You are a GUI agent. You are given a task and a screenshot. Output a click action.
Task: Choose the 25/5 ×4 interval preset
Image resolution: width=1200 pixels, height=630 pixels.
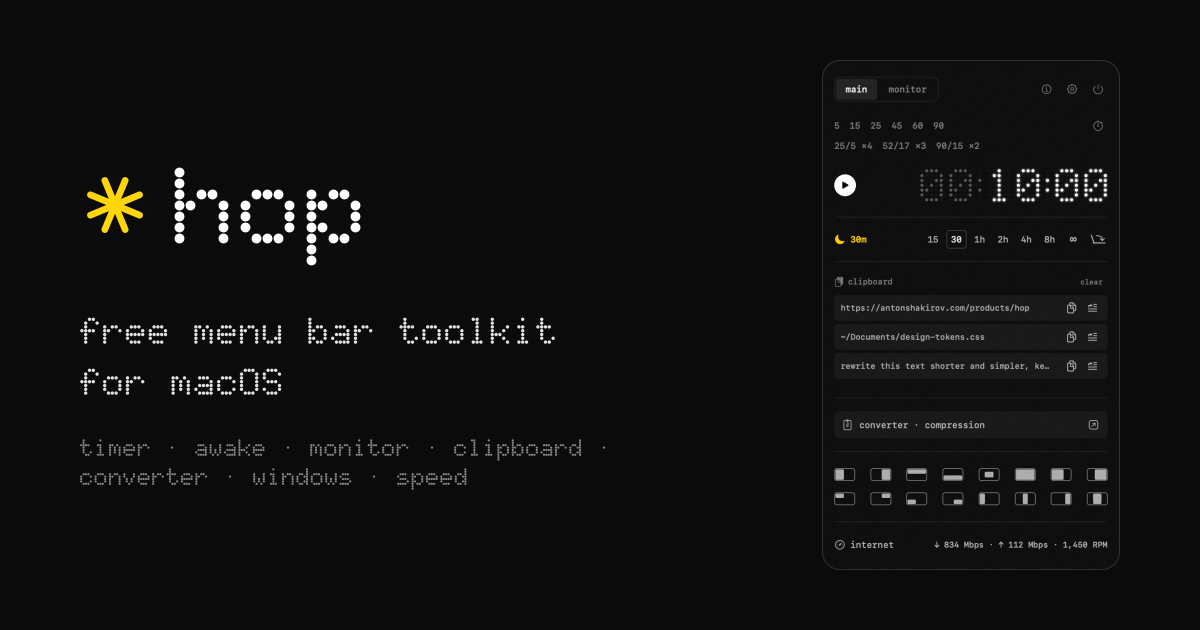[x=854, y=146]
